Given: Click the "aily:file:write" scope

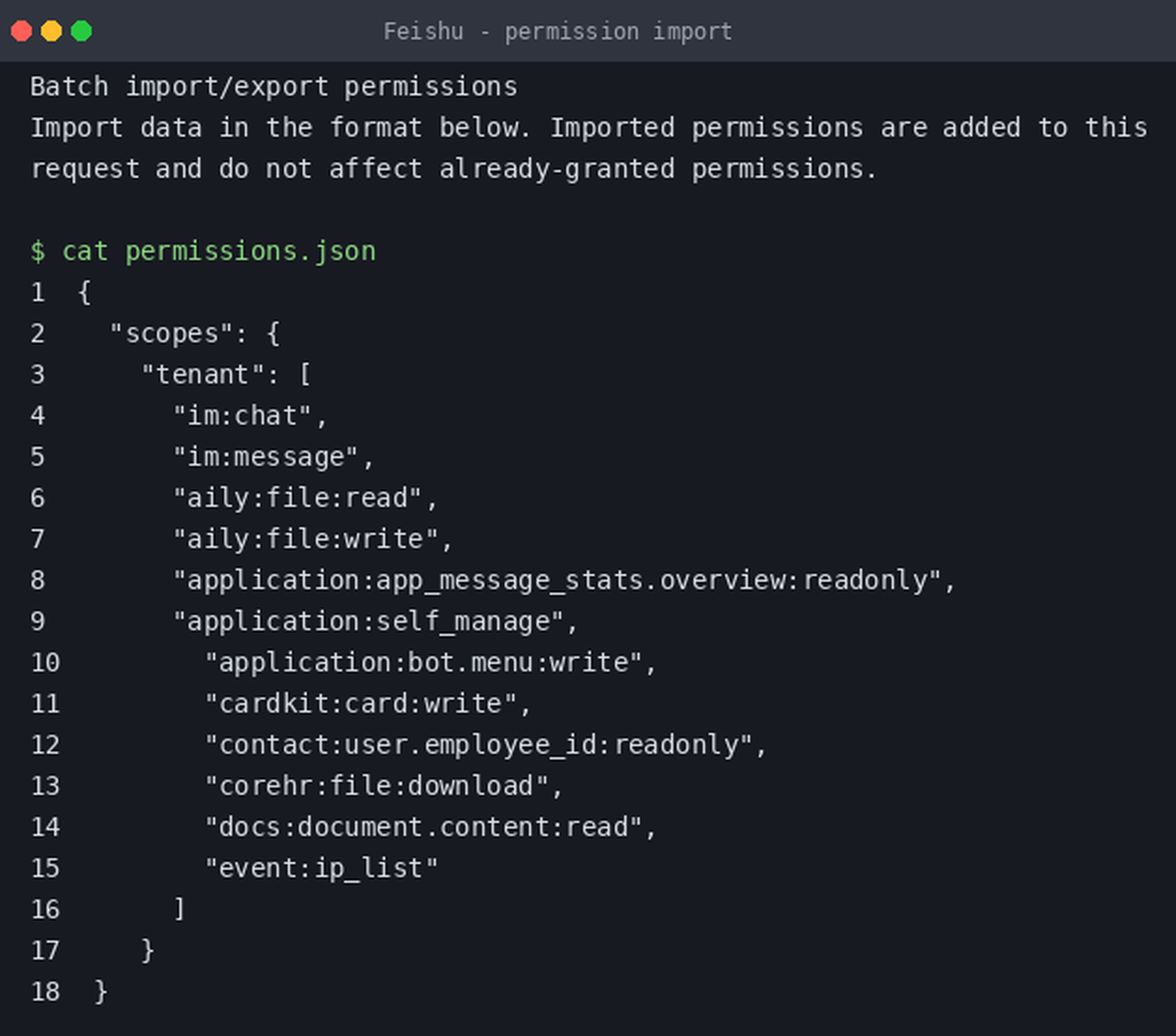Looking at the screenshot, I should 305,540.
